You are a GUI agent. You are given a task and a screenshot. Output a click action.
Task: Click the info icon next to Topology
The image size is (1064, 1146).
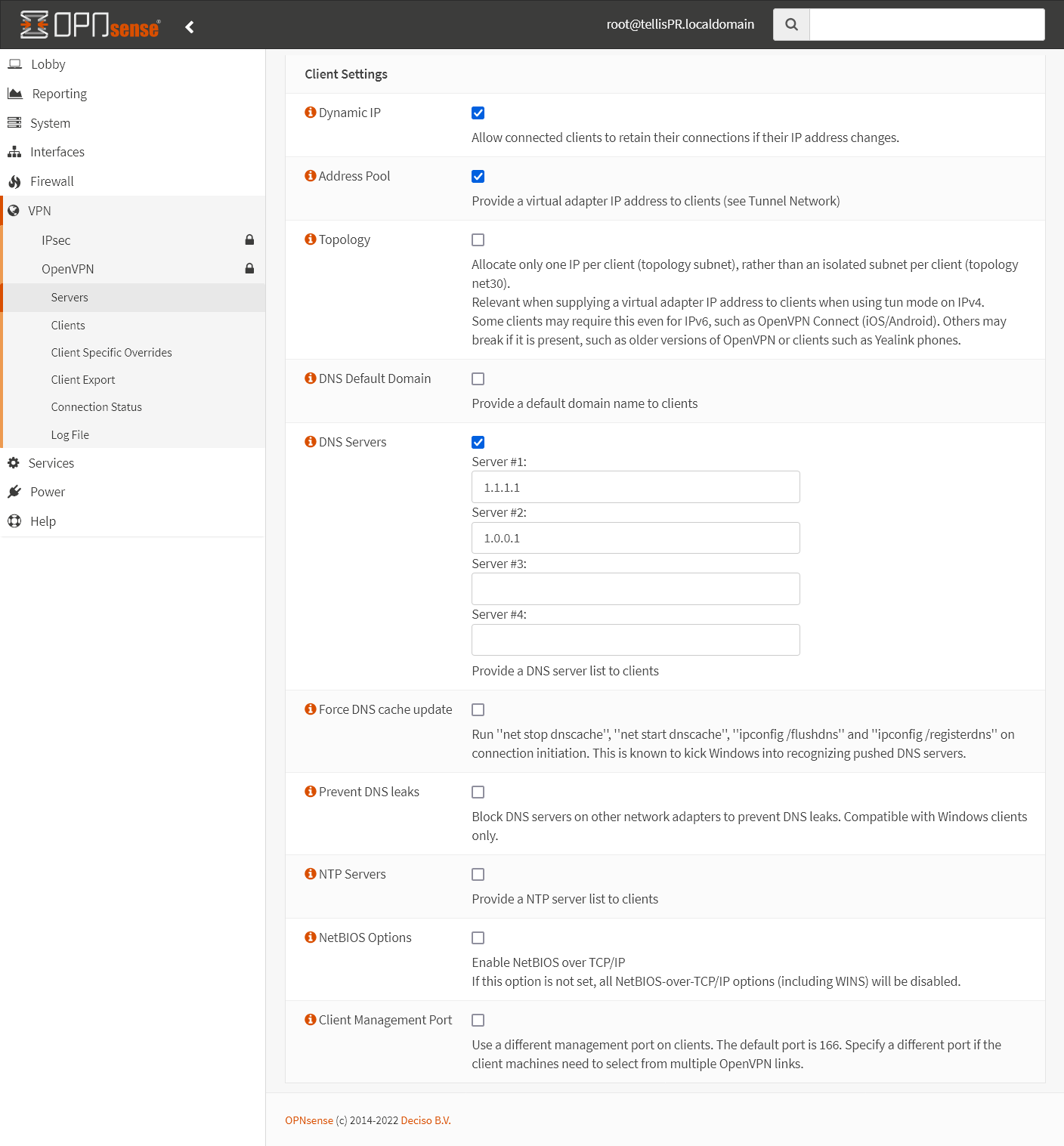coord(310,239)
